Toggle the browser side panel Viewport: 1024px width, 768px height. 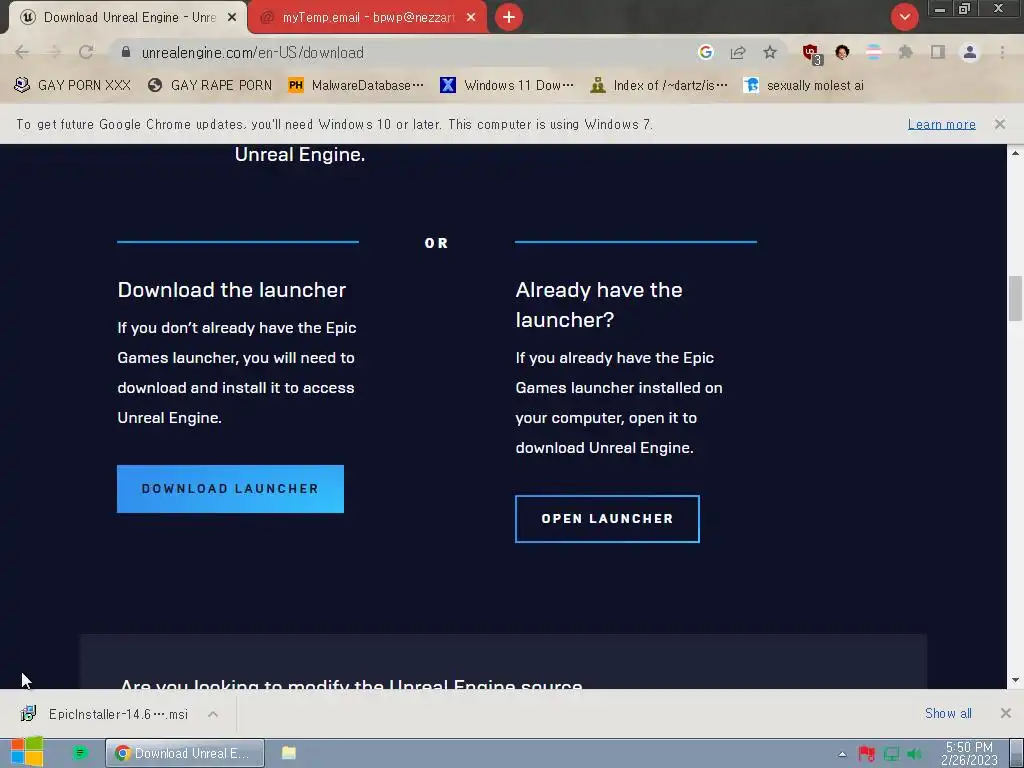pyautogui.click(x=938, y=52)
